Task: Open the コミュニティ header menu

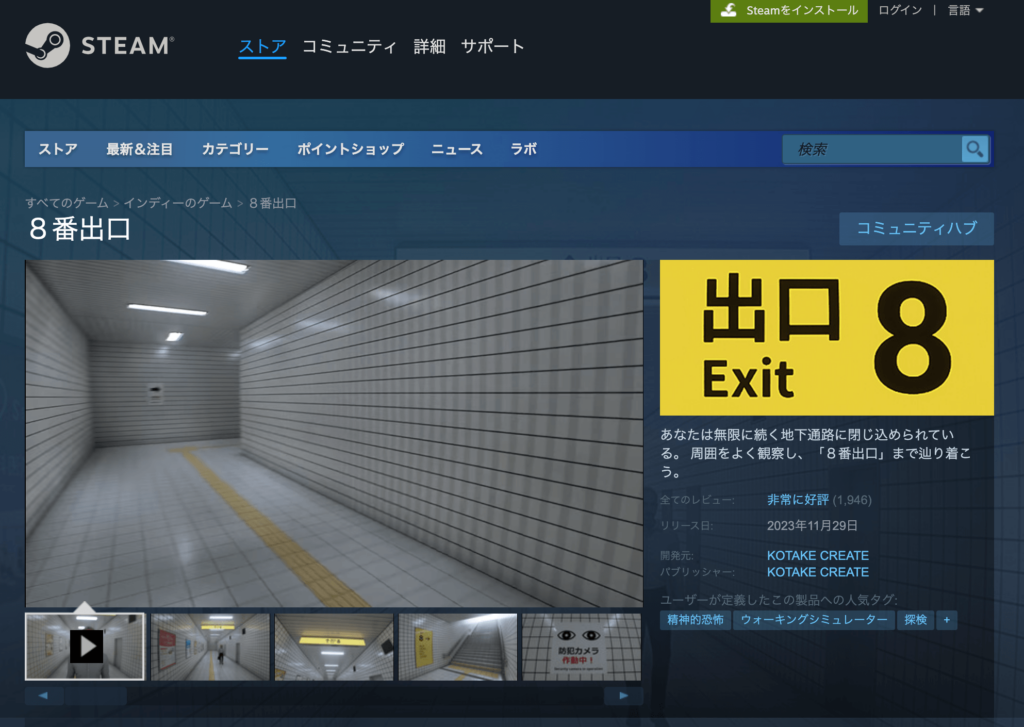Action: pos(349,46)
